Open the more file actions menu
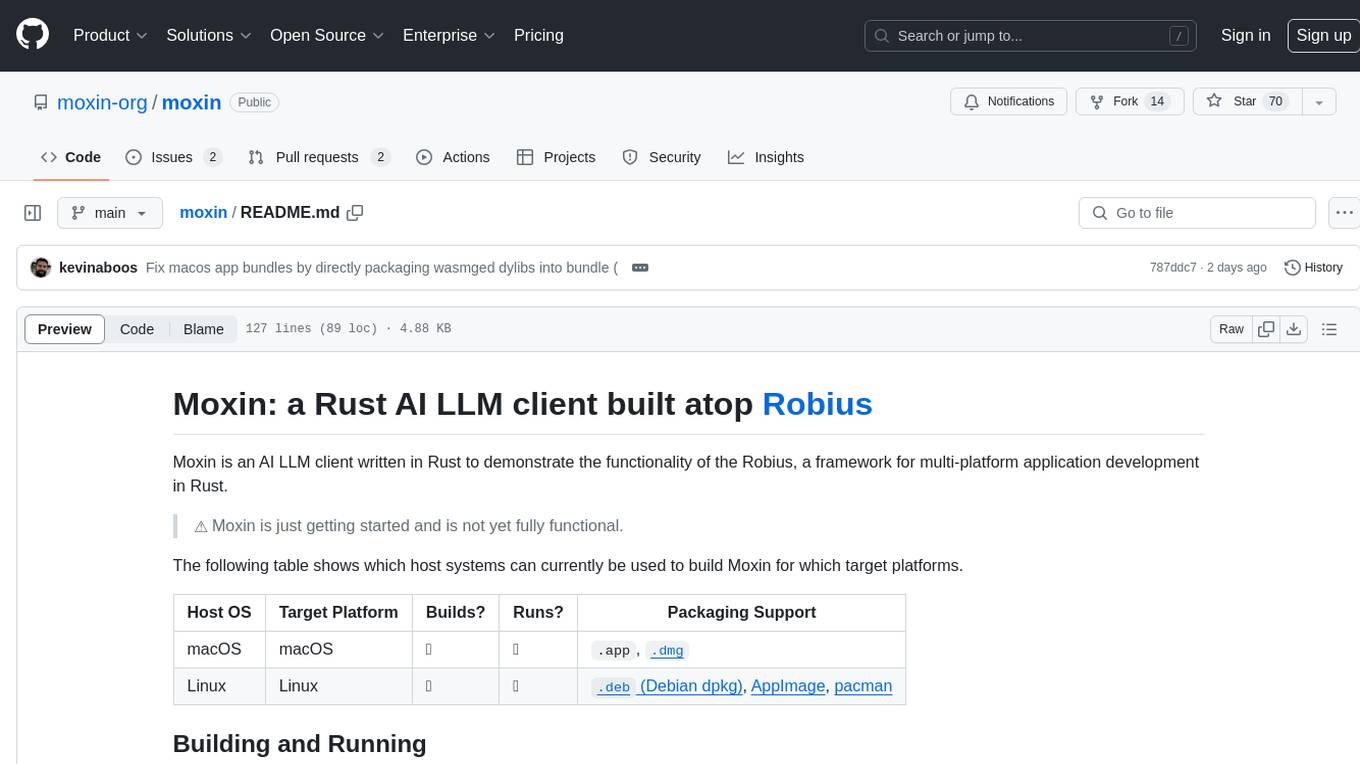The image size is (1360, 764). 1344,213
